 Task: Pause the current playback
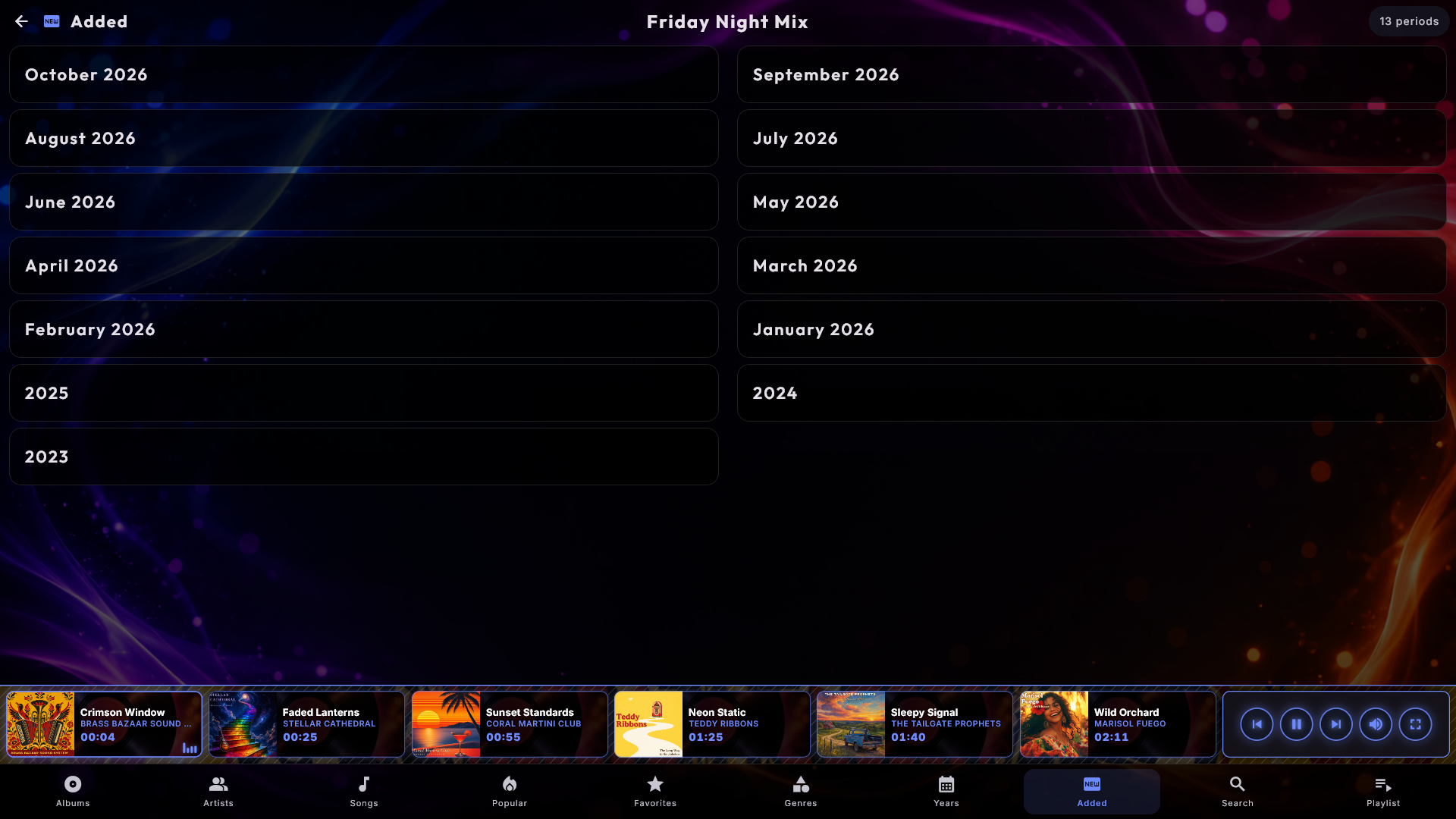pyautogui.click(x=1297, y=724)
